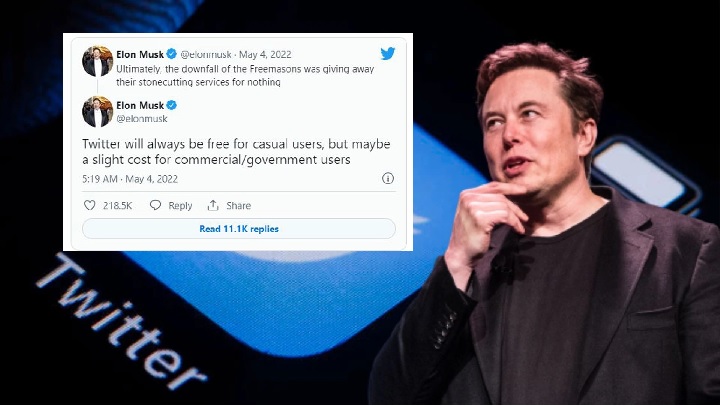This screenshot has width=720, height=406.
Task: Click the 218.5K likes count
Action: 118,206
